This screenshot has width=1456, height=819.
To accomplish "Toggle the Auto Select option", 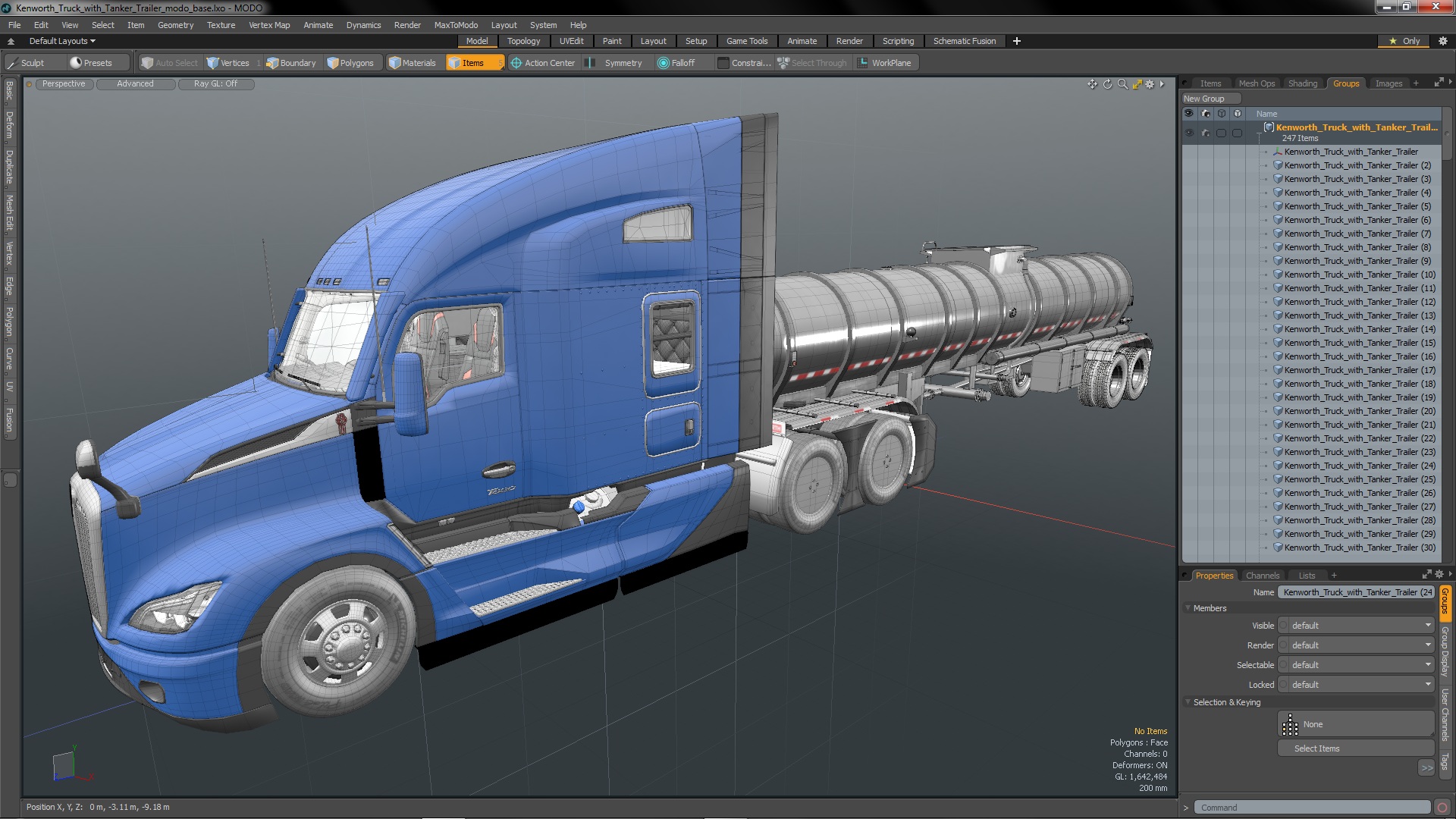I will coord(169,63).
